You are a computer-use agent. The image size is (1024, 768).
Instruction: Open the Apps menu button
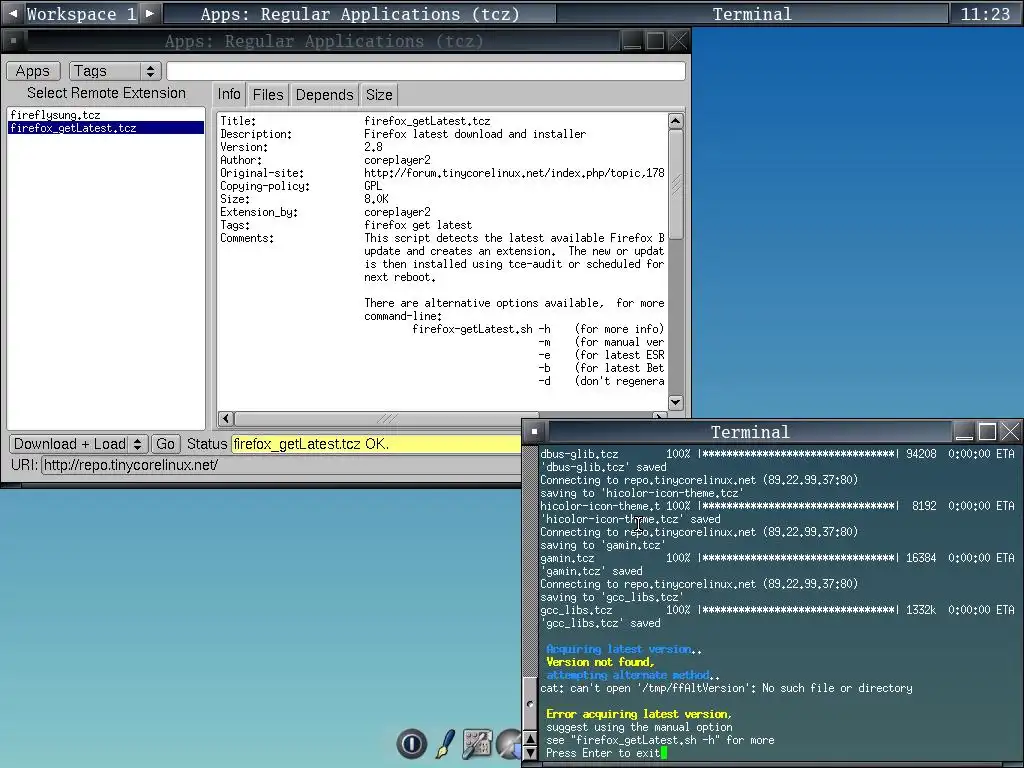pyautogui.click(x=33, y=71)
